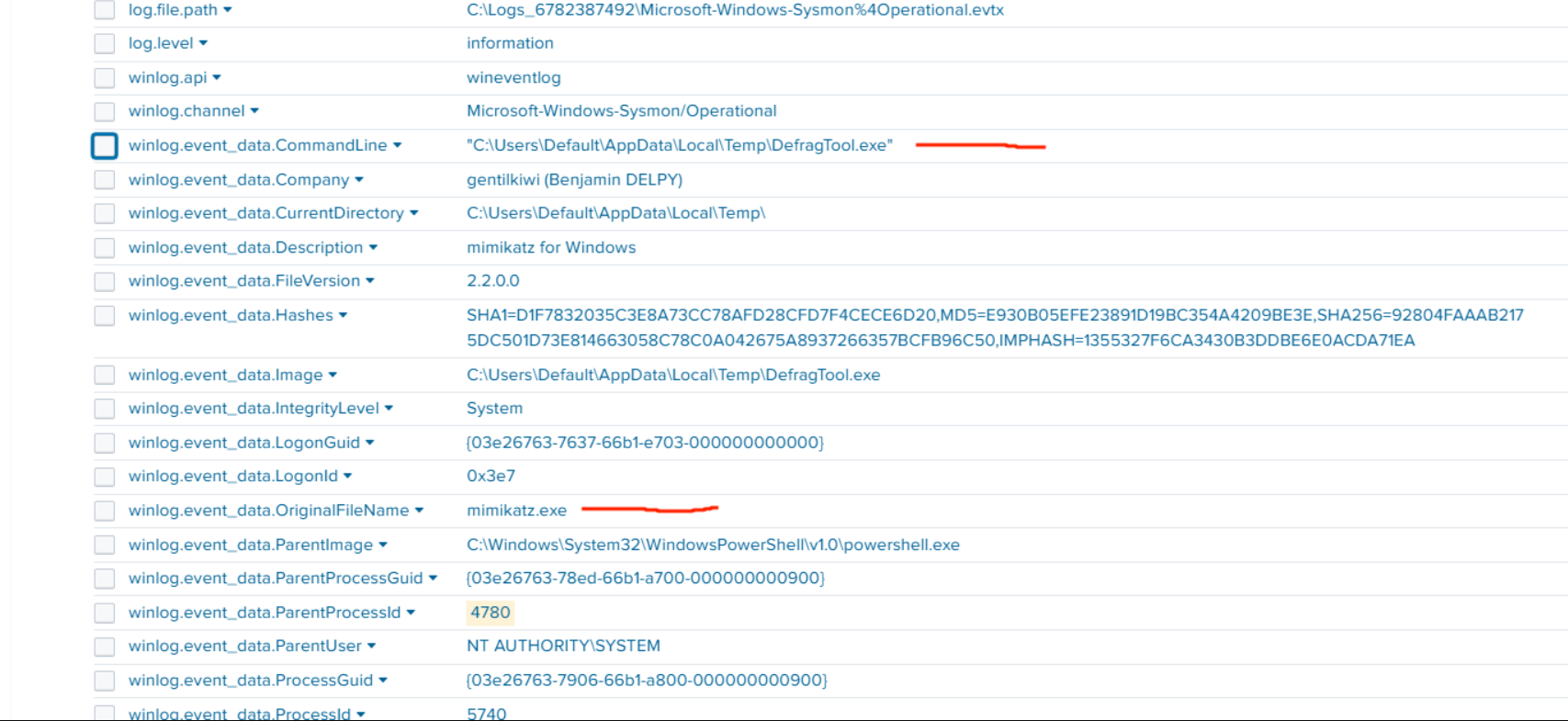This screenshot has height=721, width=1568.
Task: Expand the CurrentDirectory field dropdown
Action: pyautogui.click(x=413, y=213)
